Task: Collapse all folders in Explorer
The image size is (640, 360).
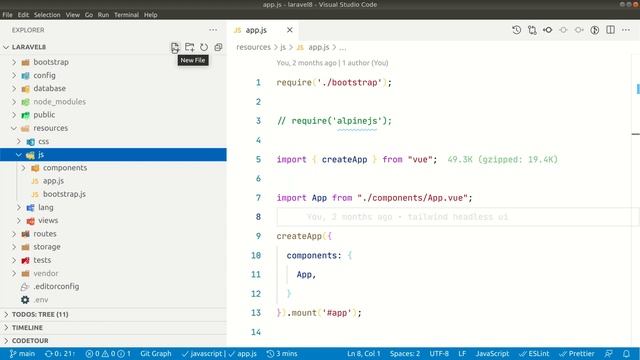Action: pyautogui.click(x=218, y=47)
